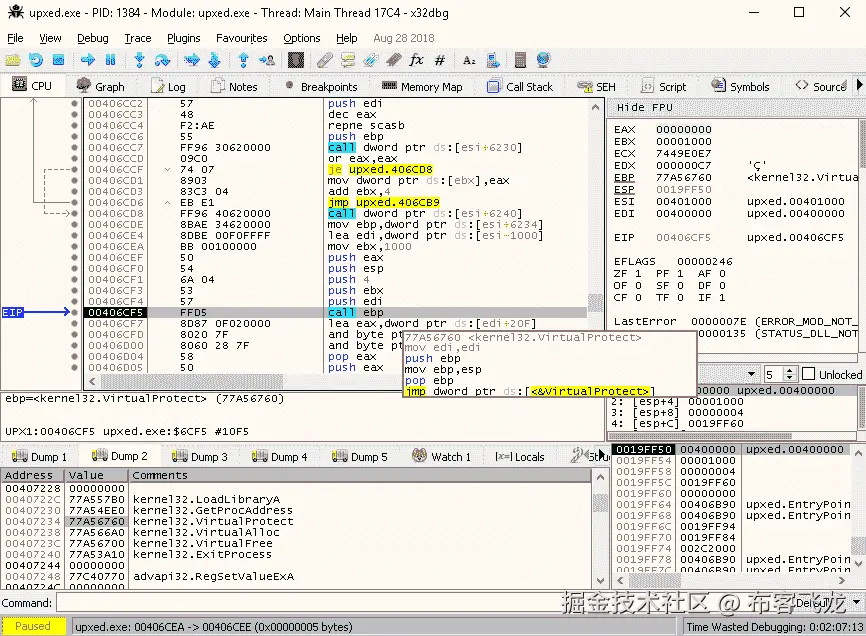Click Execute Till Return toolbar icon
Screen dimensions: 866x636
pos(244,60)
